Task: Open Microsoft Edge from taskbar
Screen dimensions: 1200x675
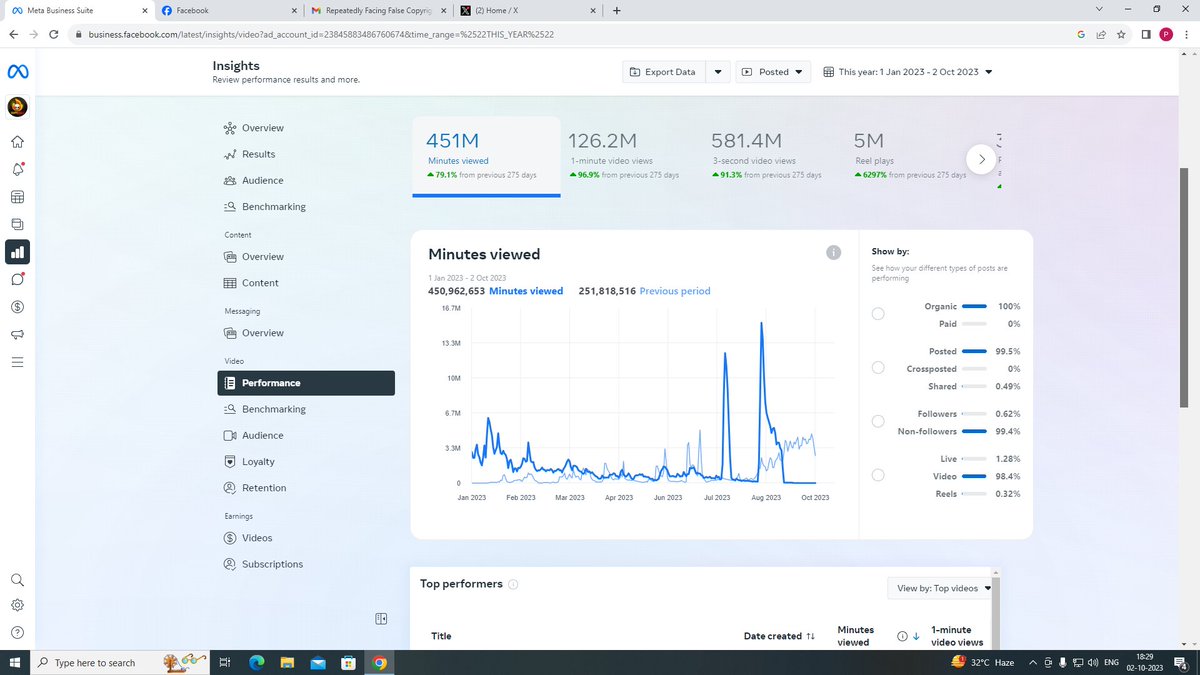Action: [x=255, y=662]
